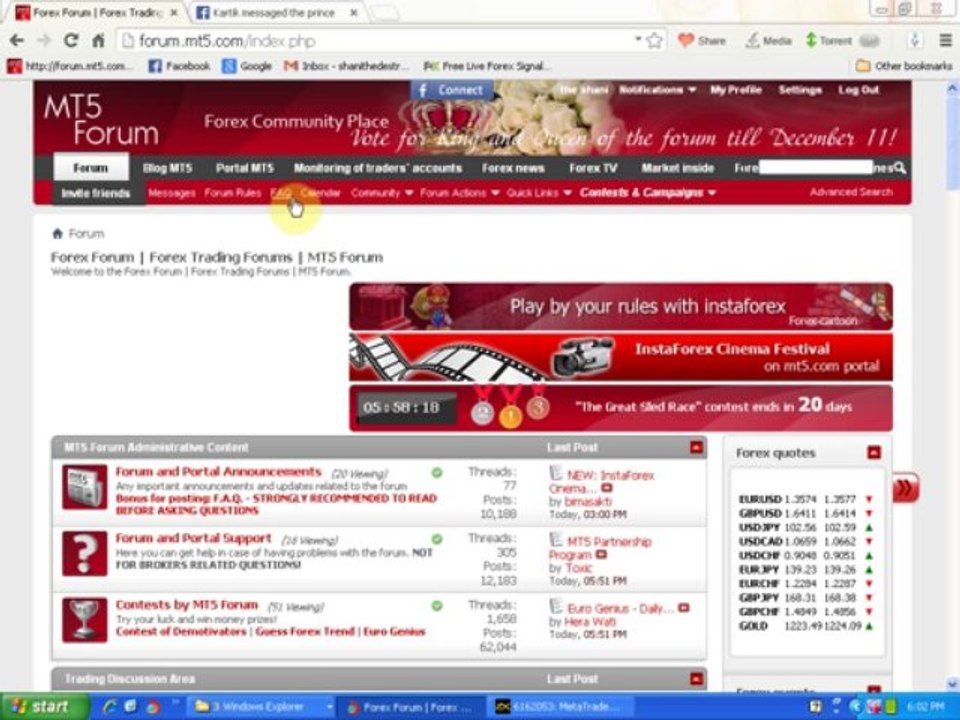Collapse Trading Discussion Area section

point(696,679)
